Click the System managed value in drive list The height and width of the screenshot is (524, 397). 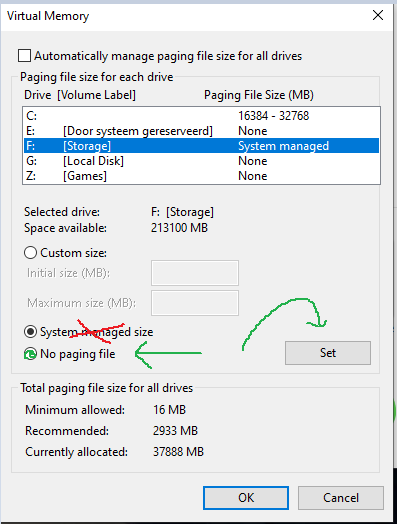tap(284, 146)
